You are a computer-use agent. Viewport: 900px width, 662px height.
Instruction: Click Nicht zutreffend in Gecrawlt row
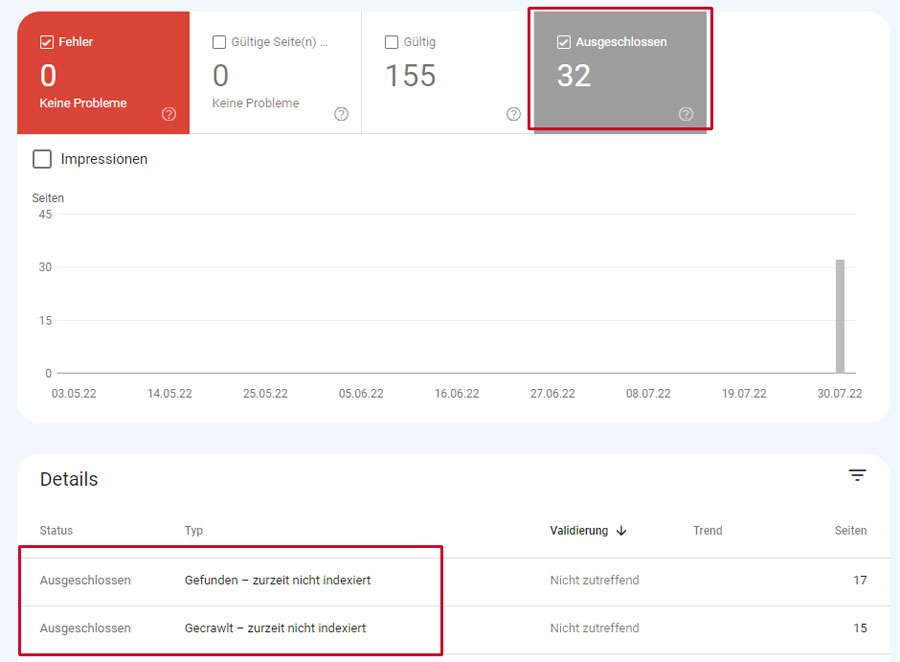click(595, 628)
